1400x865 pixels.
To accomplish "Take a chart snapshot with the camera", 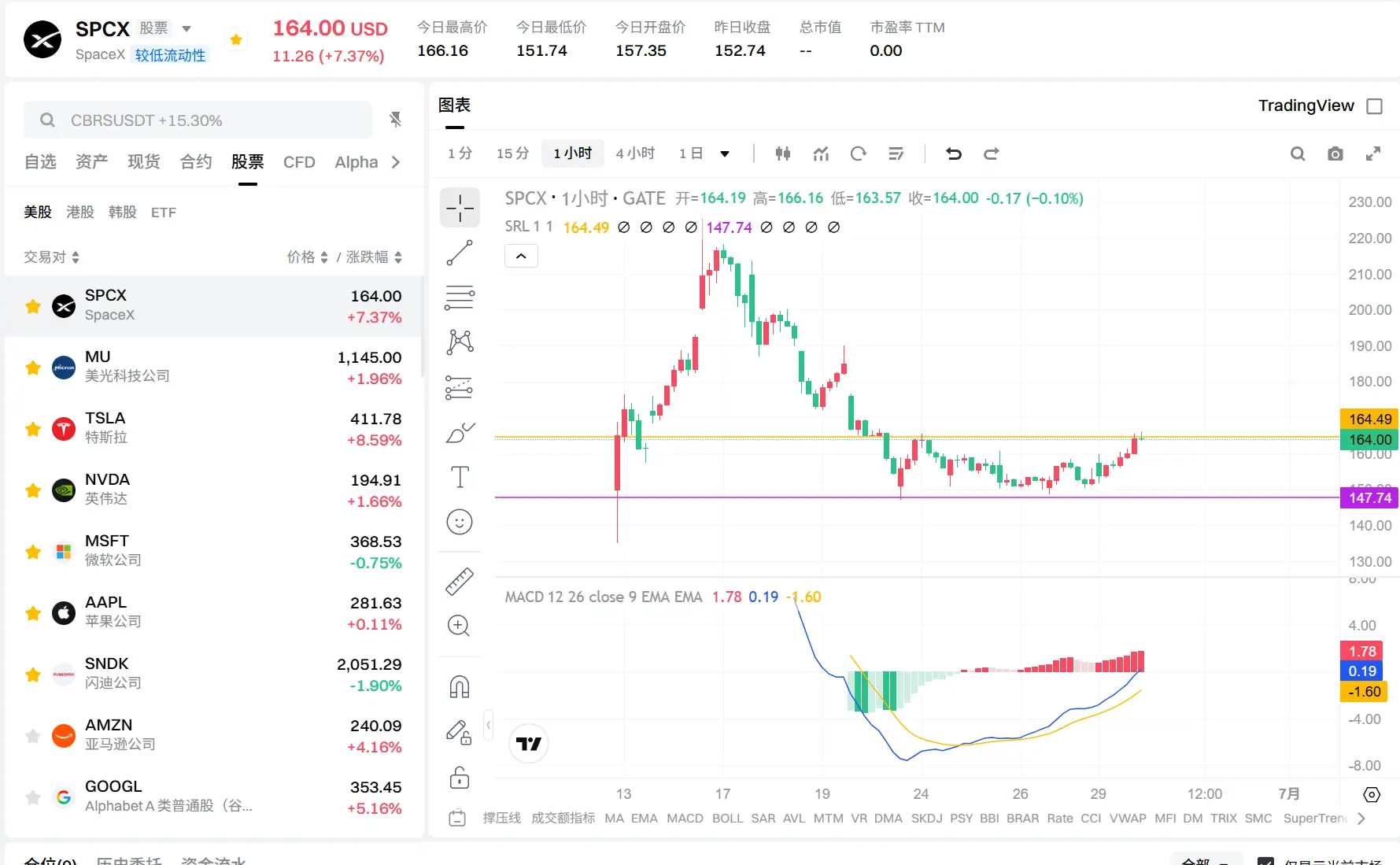I will (1335, 153).
